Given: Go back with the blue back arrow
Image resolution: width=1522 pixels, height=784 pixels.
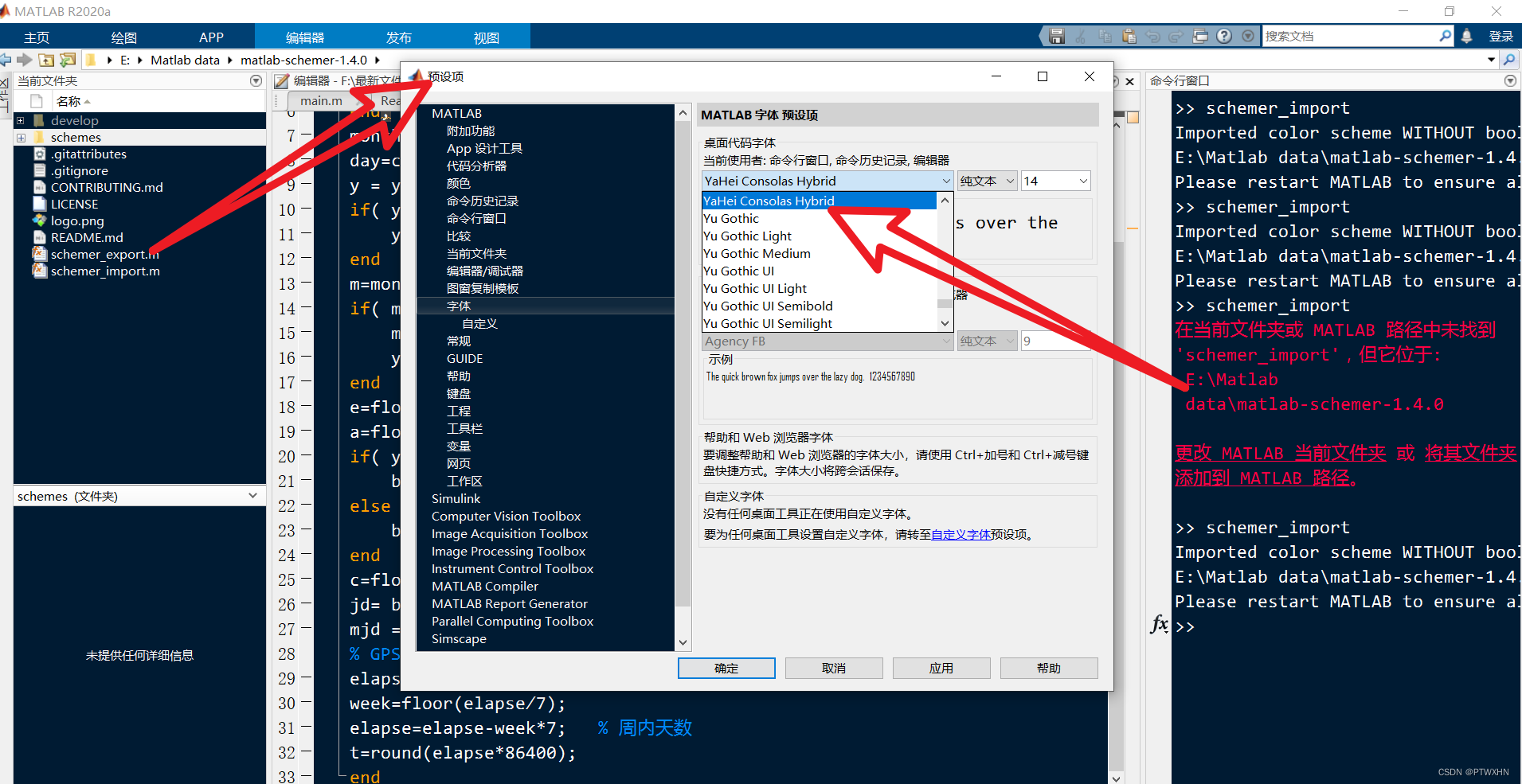Looking at the screenshot, I should coord(6,60).
